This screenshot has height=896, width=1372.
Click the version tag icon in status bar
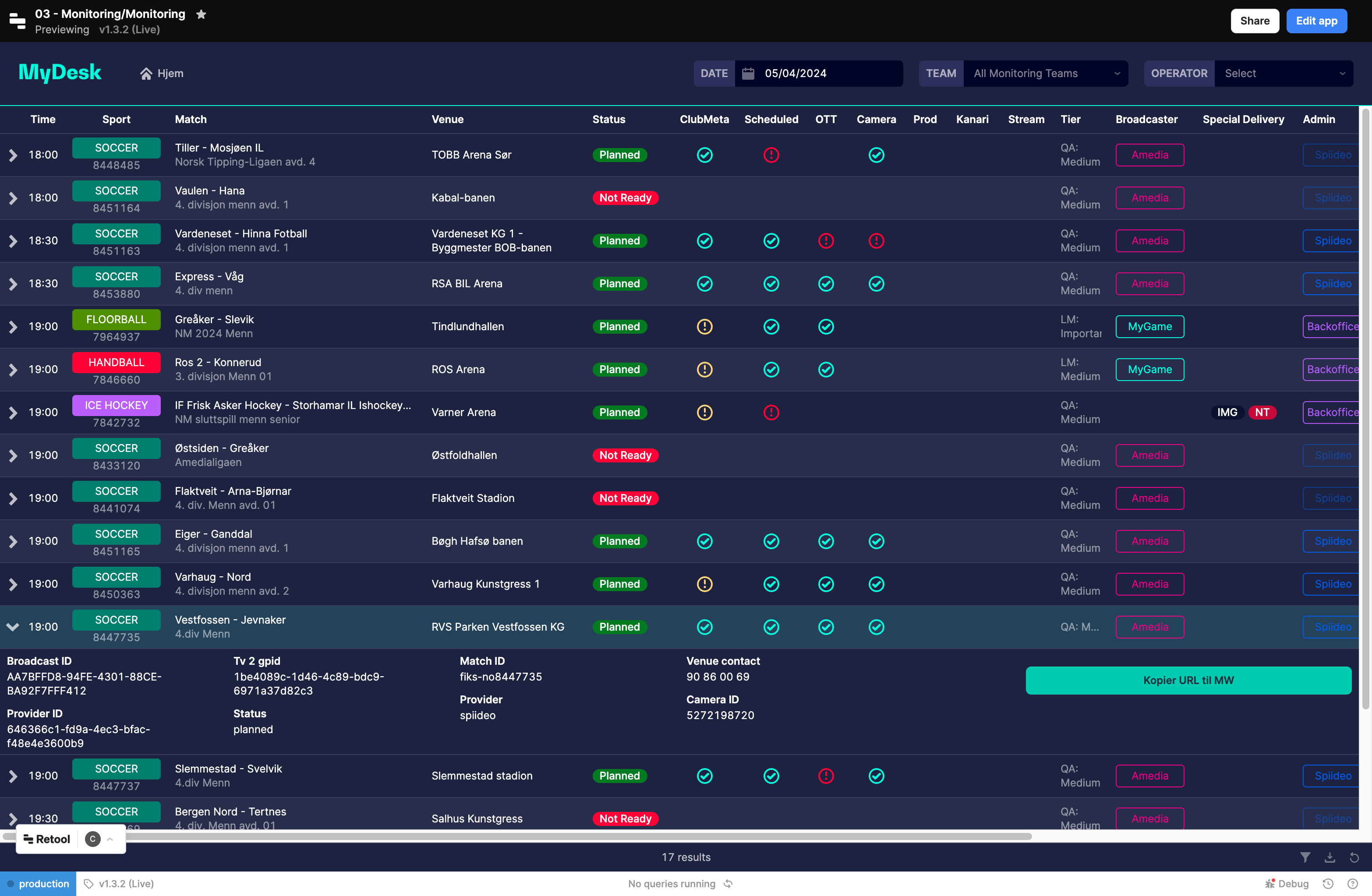click(88, 884)
